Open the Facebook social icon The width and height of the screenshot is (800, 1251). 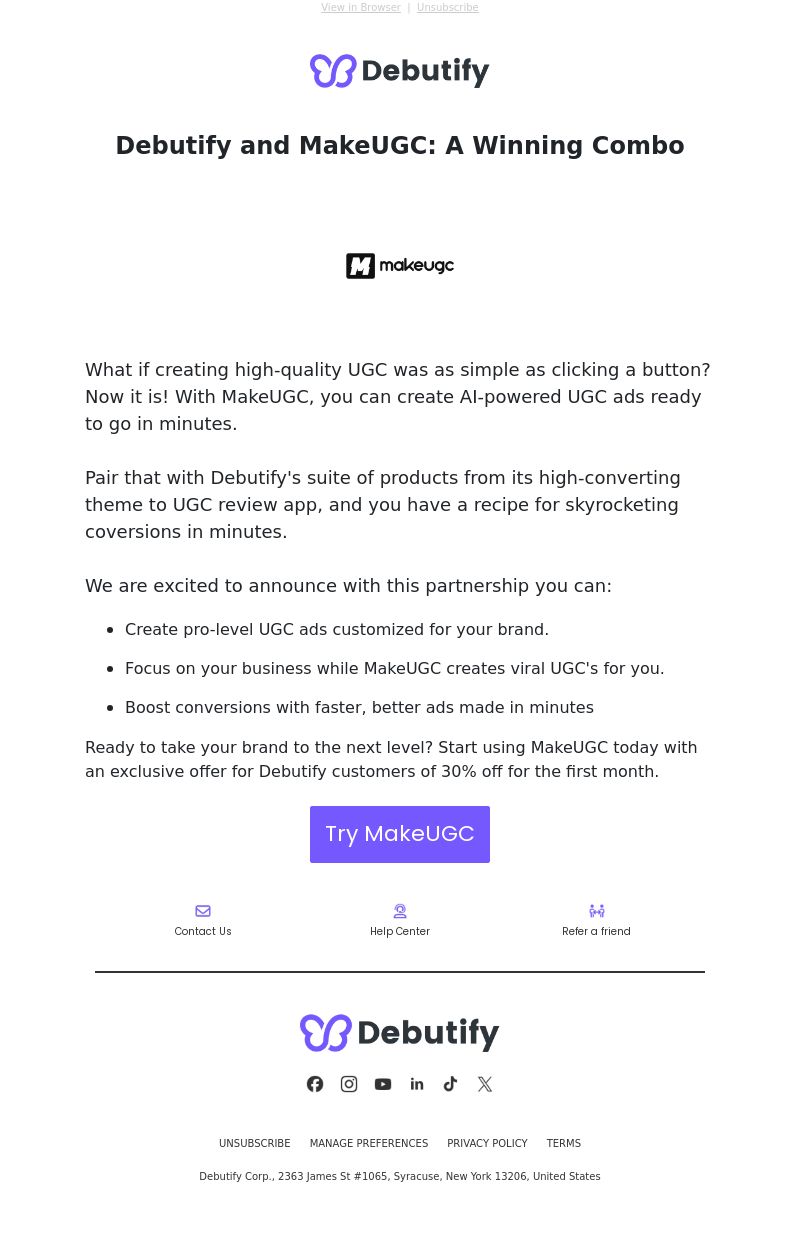(315, 1084)
